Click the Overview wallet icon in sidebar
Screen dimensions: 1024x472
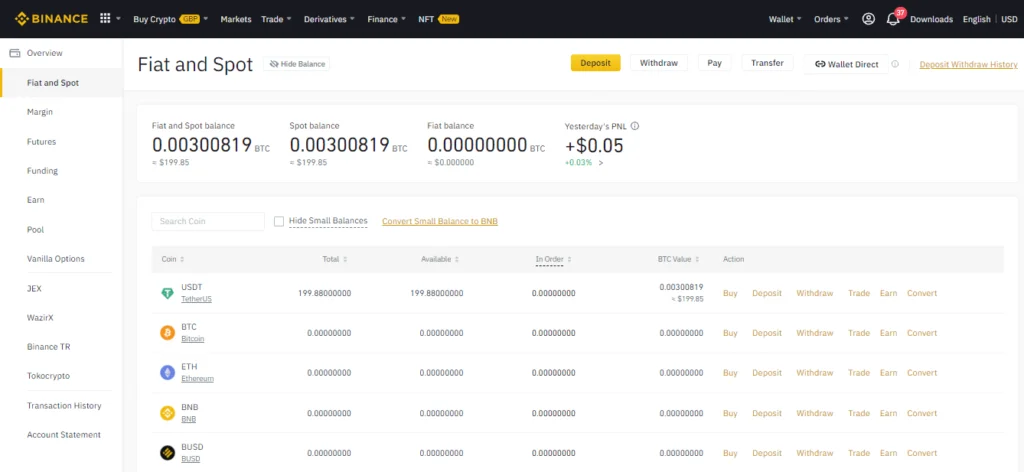pyautogui.click(x=15, y=53)
